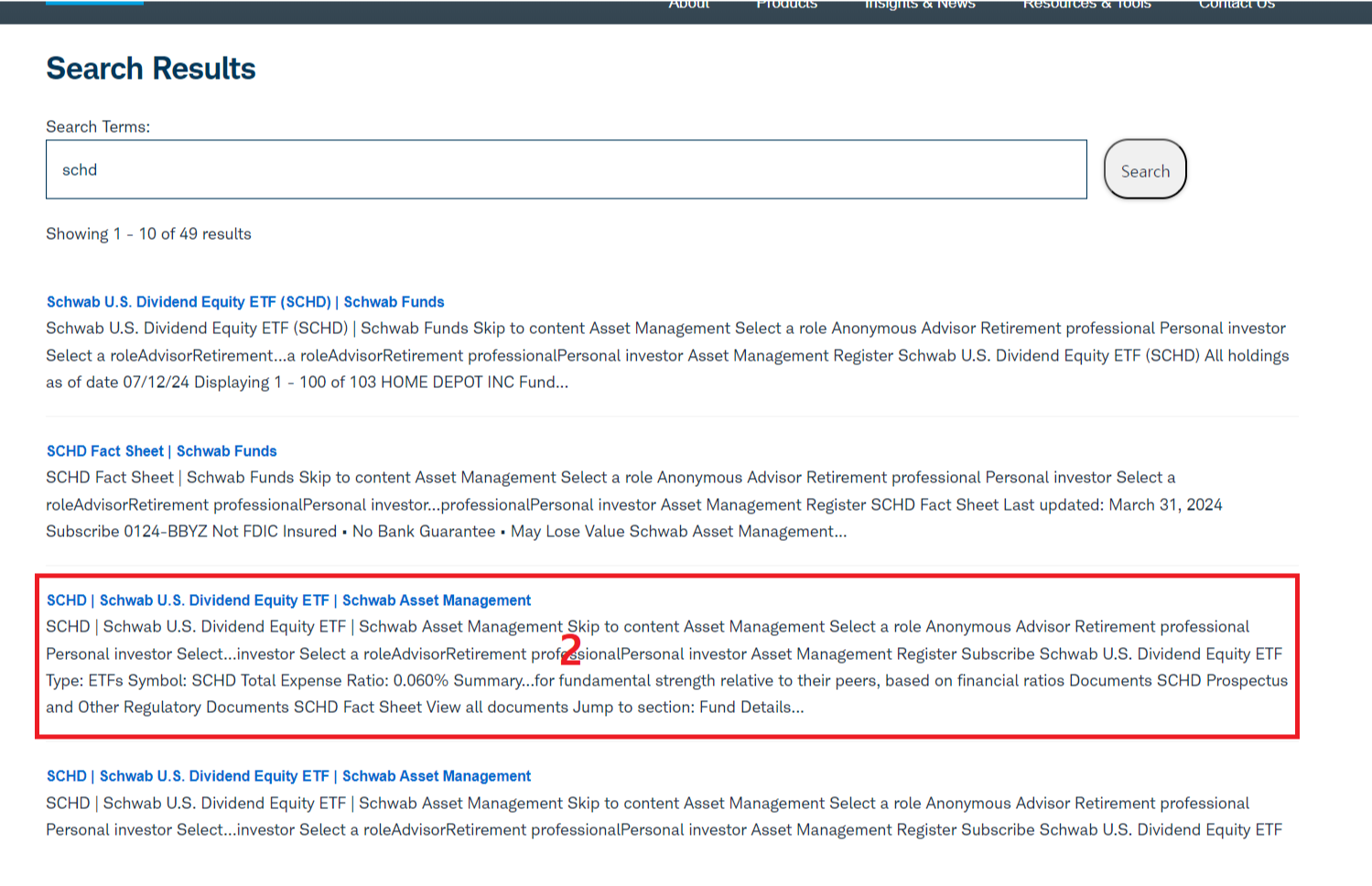Click snippet mentioning 'Not FDIC Insured'
The height and width of the screenshot is (886, 1372).
[634, 504]
